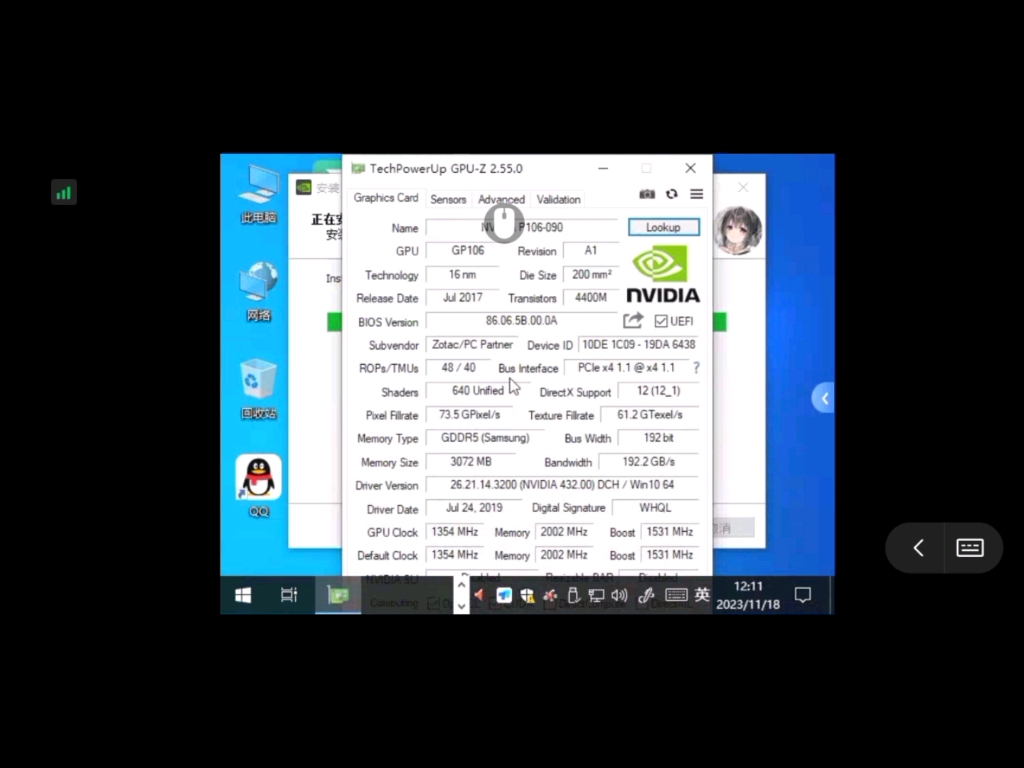Open the GPU-Z hamburger menu
This screenshot has height=768, width=1024.
pyautogui.click(x=696, y=194)
